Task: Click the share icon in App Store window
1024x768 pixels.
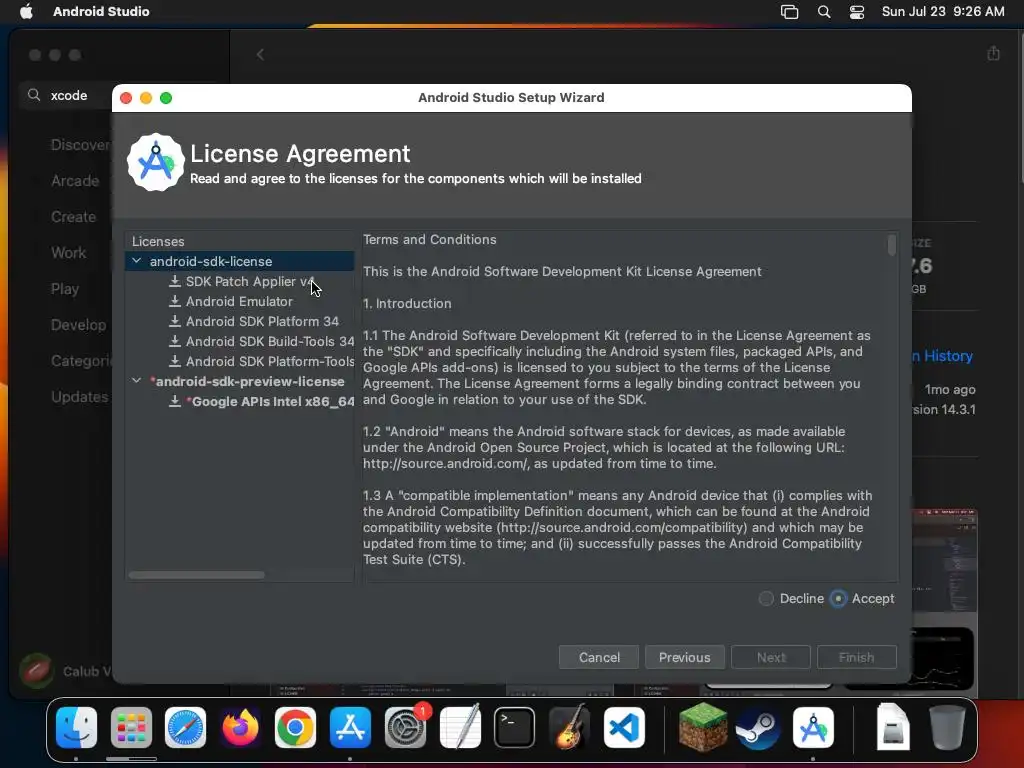Action: click(x=993, y=54)
